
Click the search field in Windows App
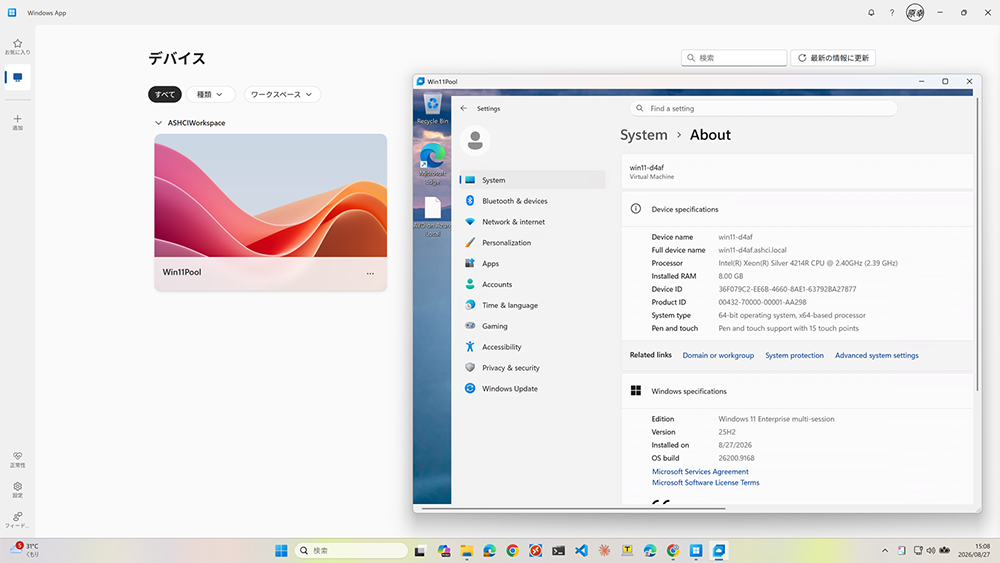tap(734, 58)
